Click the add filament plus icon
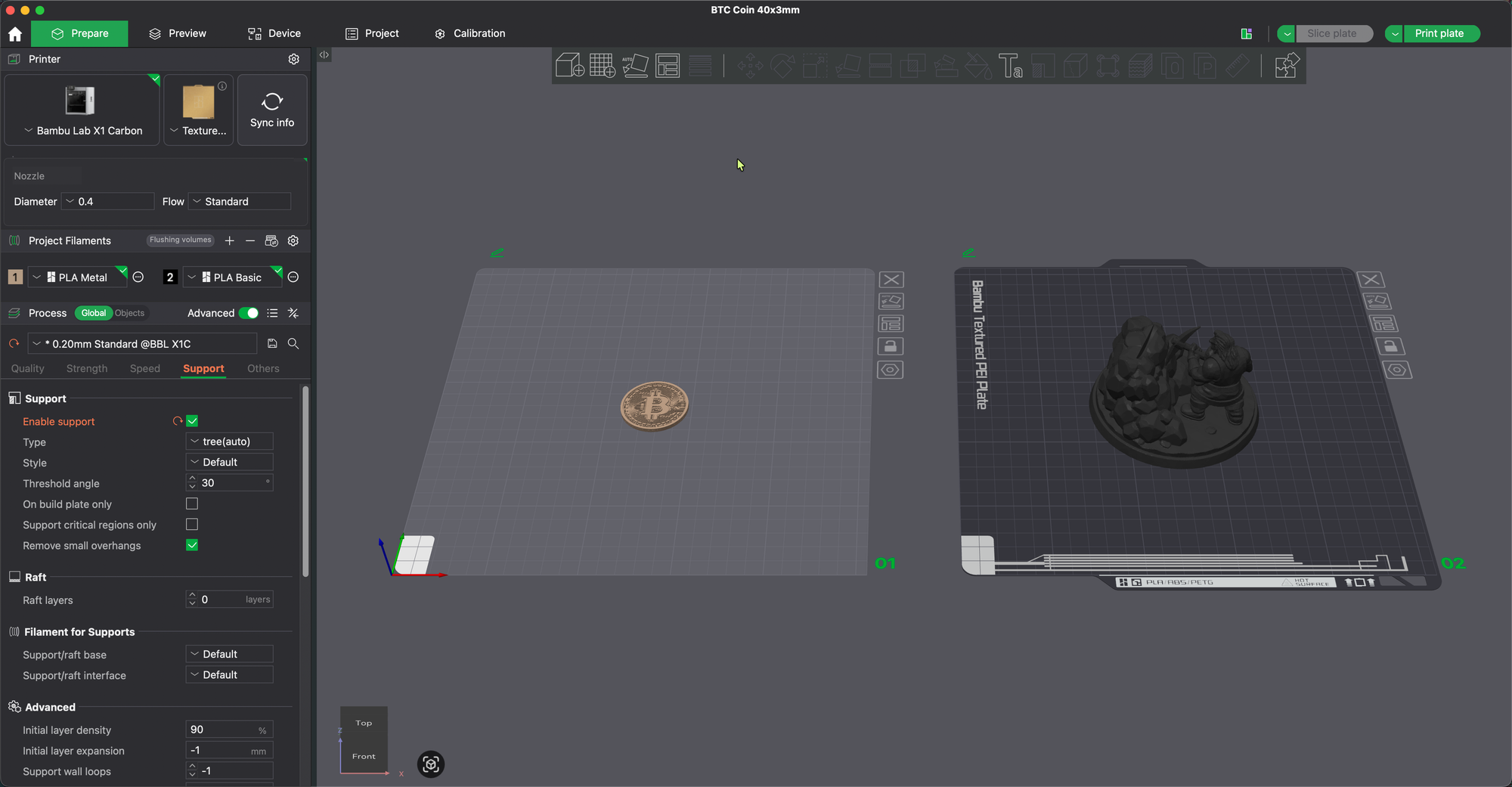Viewport: 1512px width, 787px height. pos(230,240)
